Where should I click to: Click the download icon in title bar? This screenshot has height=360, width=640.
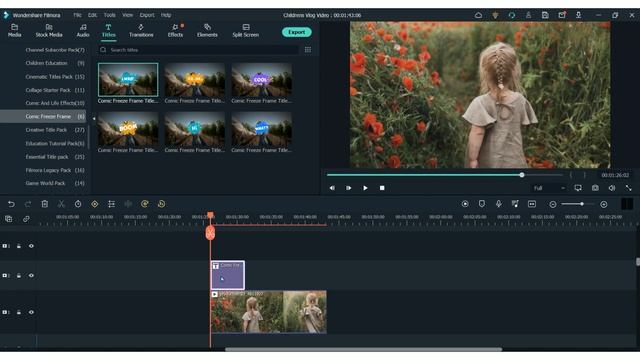[578, 15]
